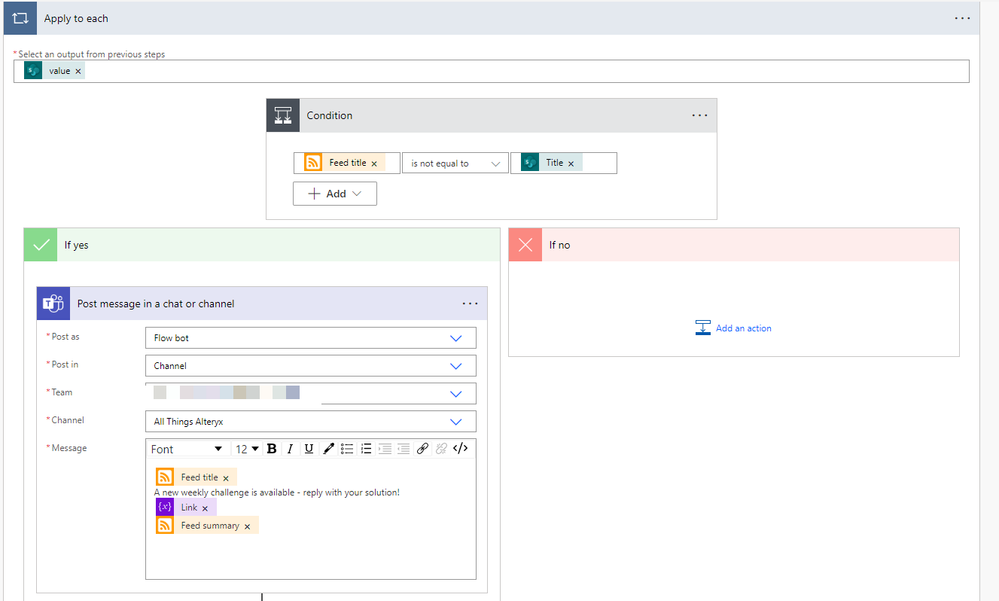This screenshot has width=999, height=601.
Task: Open the Font family dropdown
Action: coord(186,449)
